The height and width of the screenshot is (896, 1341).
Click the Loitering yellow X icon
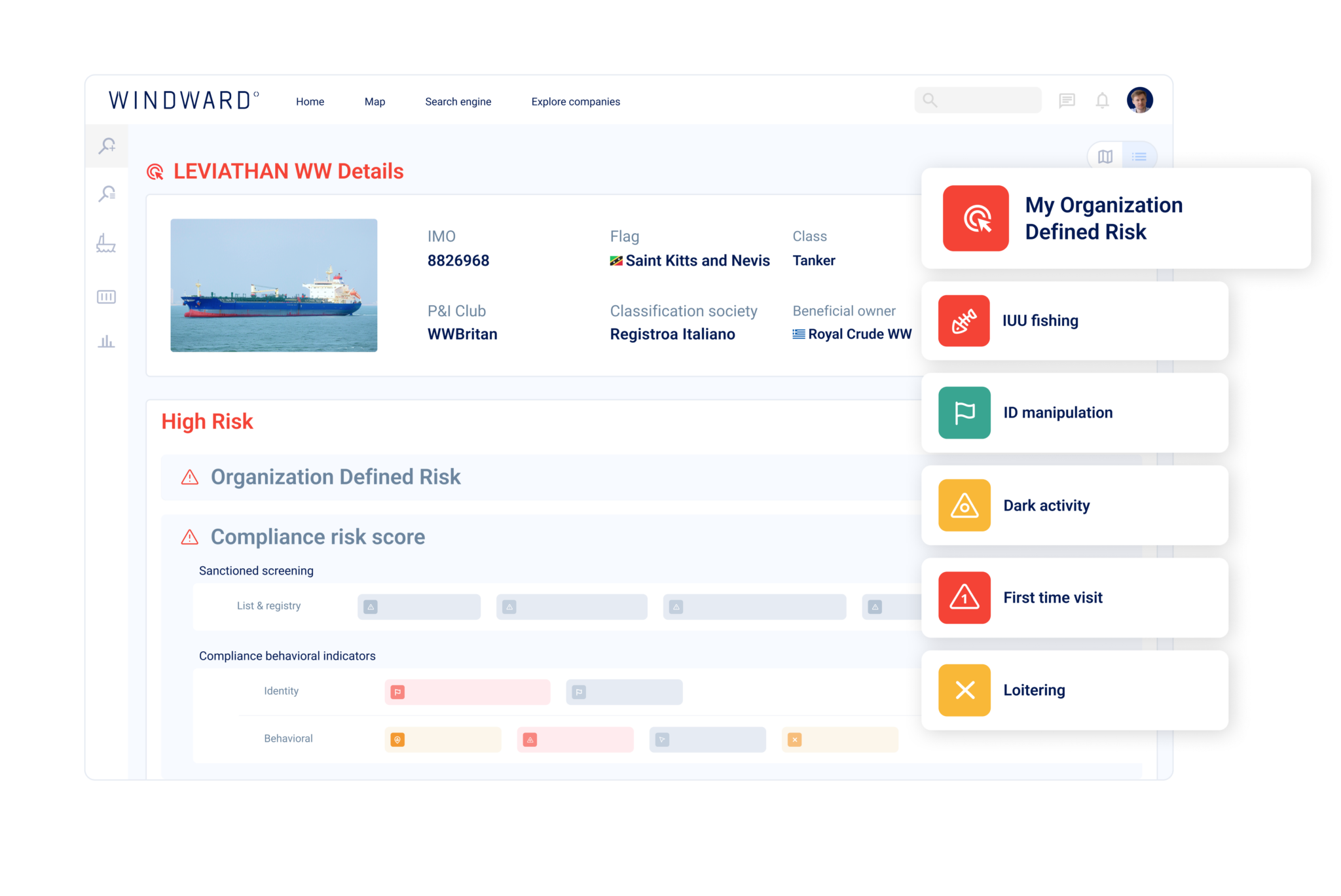(x=964, y=690)
